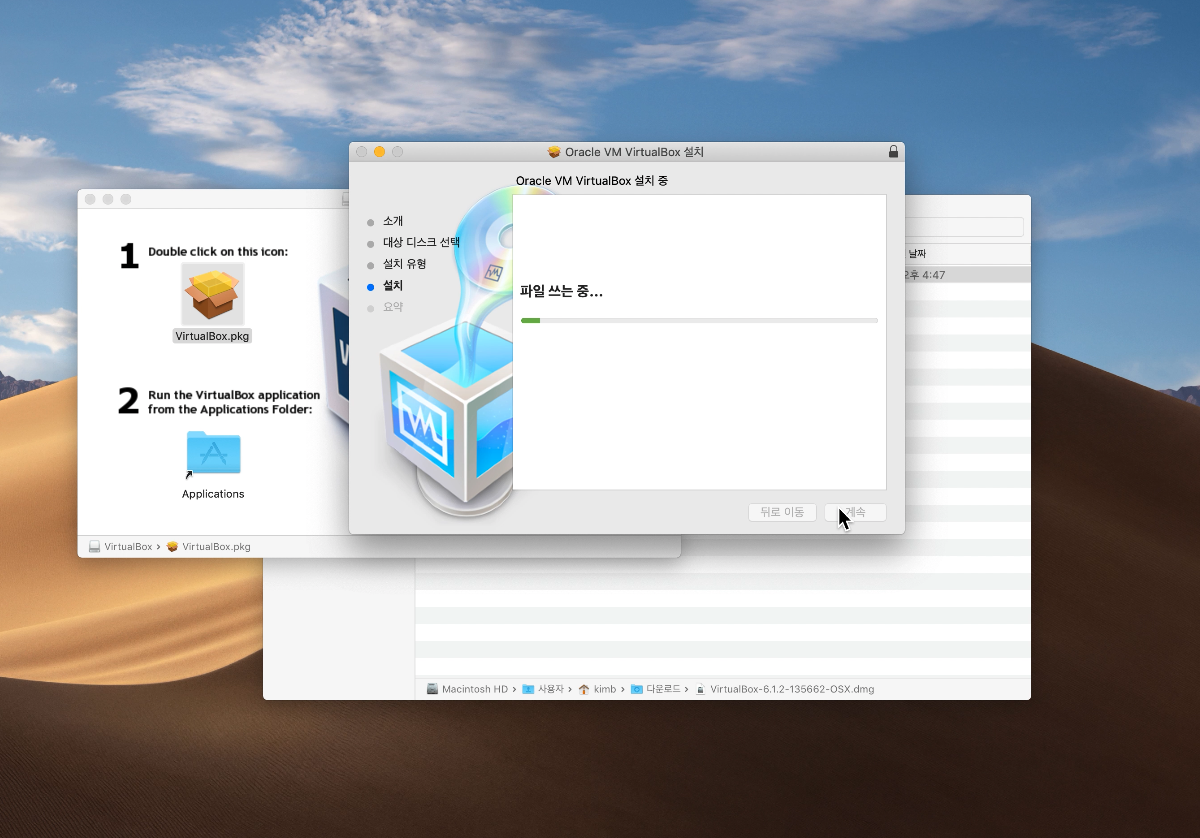Click 다운로드 folder in Finder path bar
The width and height of the screenshot is (1200, 838).
tap(656, 689)
